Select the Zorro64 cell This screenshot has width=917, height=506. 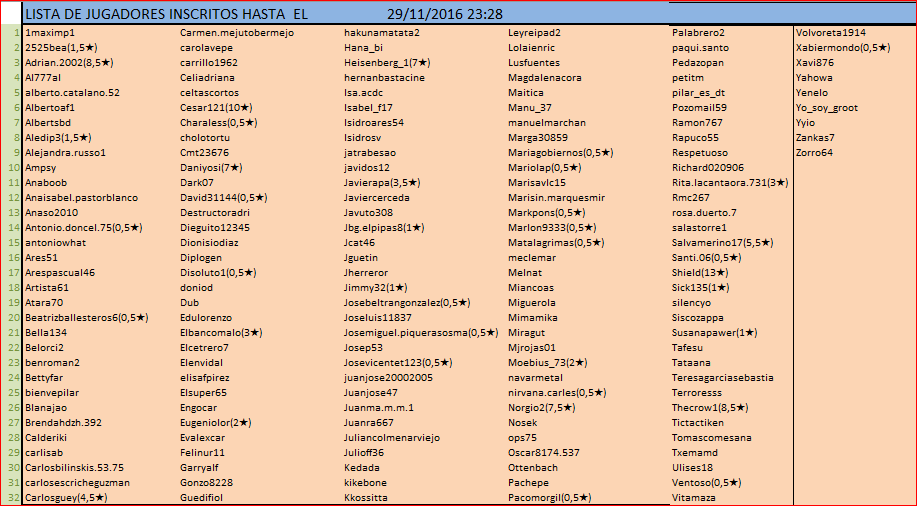tap(814, 152)
